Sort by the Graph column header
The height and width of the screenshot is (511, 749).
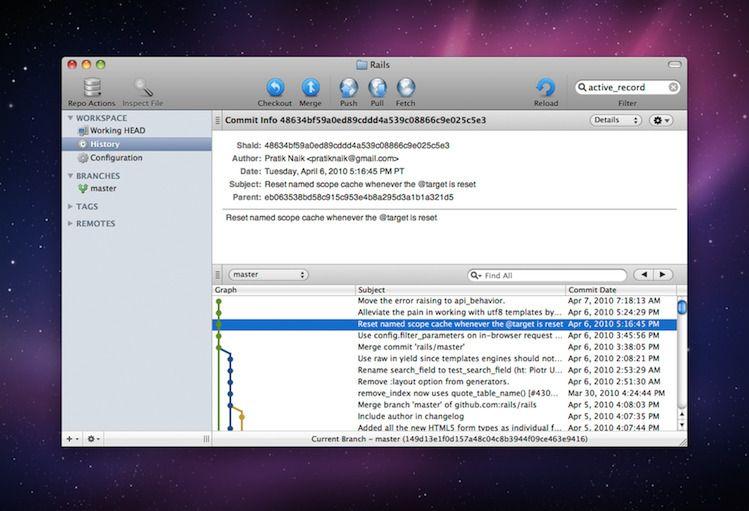point(284,290)
